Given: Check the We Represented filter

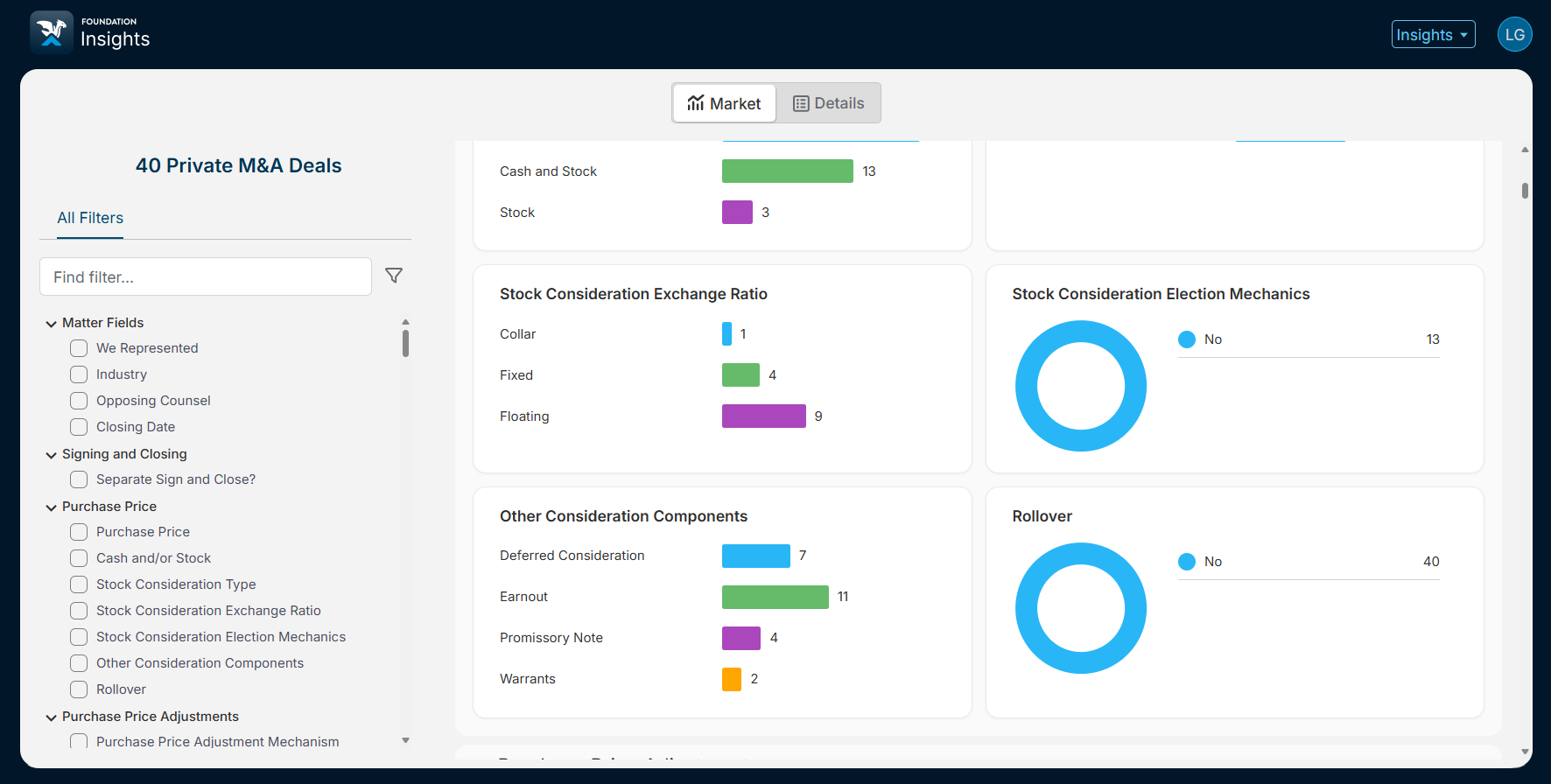Looking at the screenshot, I should coord(79,348).
